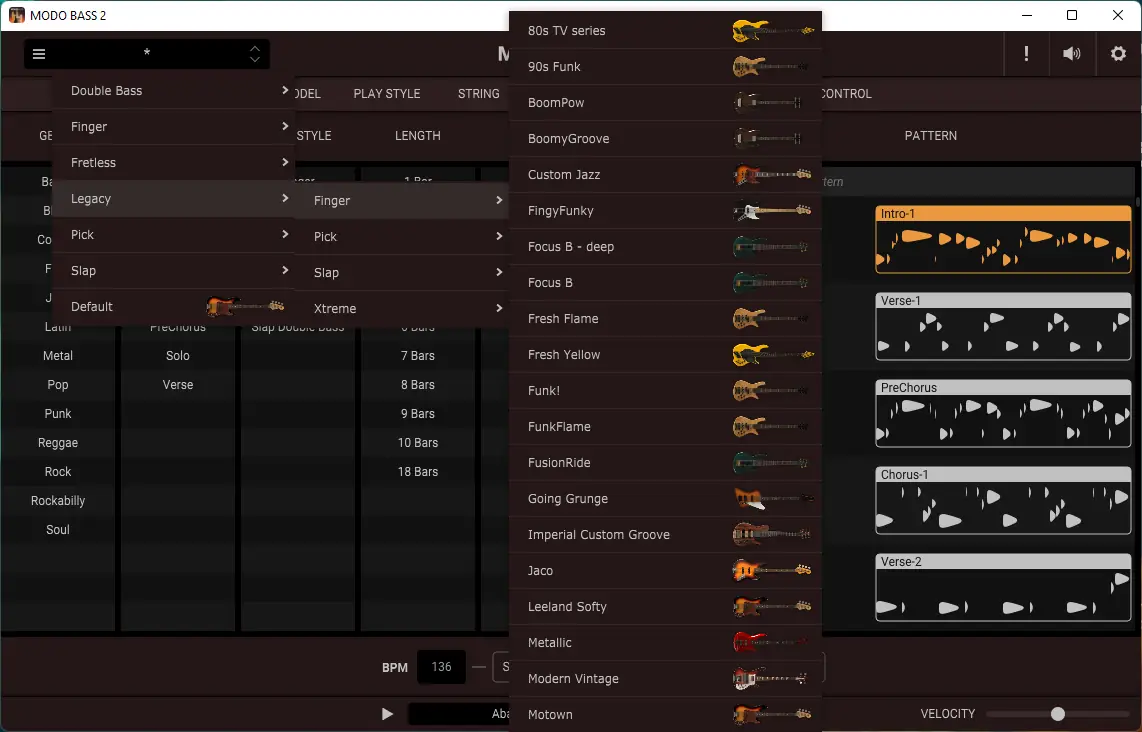Expand the Xtreme submenu
1142x732 pixels.
(x=402, y=309)
